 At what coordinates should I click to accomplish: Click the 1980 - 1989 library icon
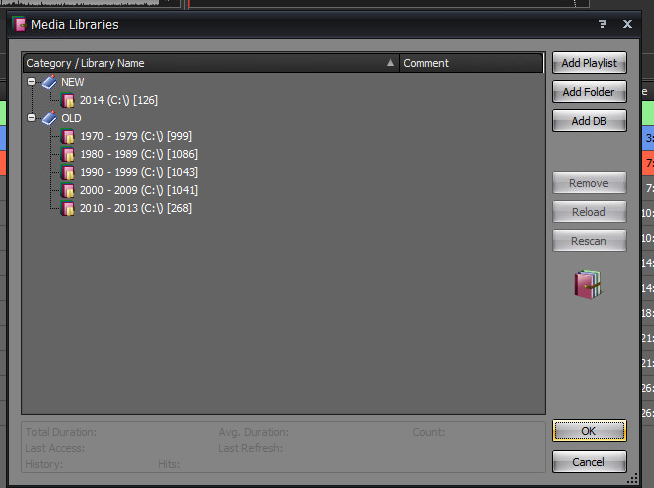[68, 154]
